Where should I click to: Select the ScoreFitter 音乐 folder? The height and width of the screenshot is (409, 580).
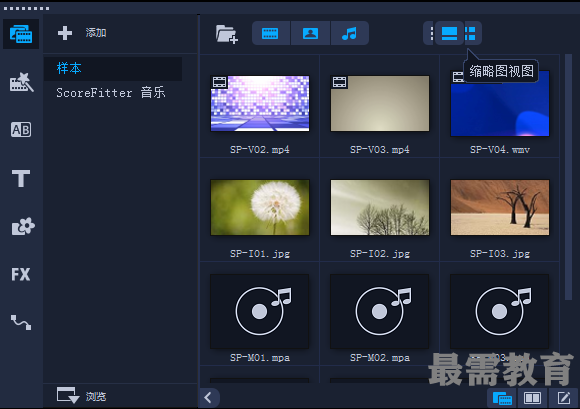(x=111, y=92)
